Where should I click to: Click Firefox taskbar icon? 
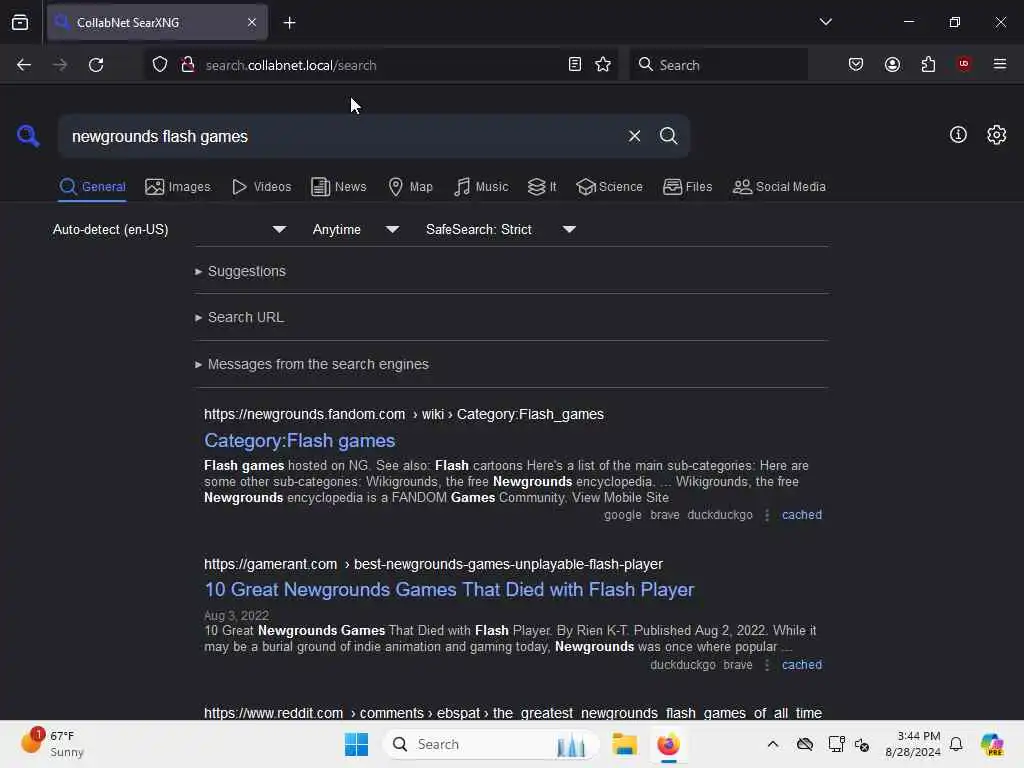[x=668, y=744]
